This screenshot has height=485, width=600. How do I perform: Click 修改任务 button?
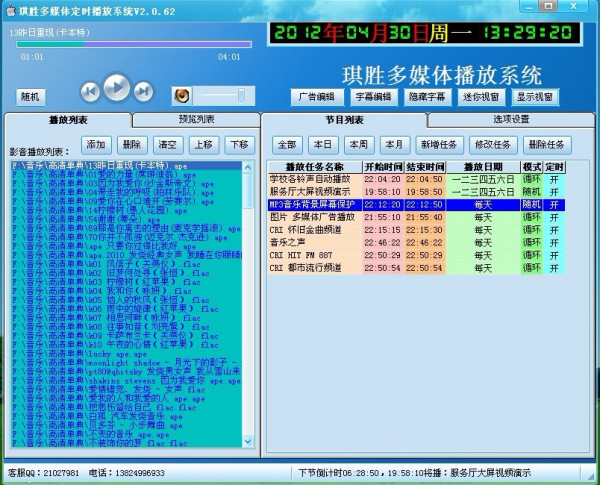click(493, 145)
